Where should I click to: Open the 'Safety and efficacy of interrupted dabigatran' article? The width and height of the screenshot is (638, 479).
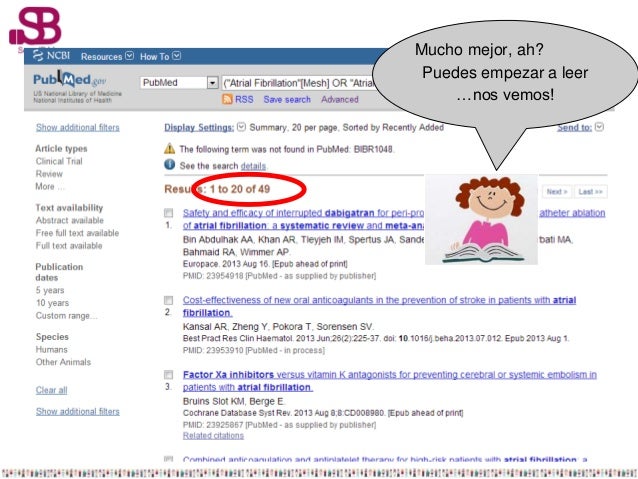tap(303, 219)
